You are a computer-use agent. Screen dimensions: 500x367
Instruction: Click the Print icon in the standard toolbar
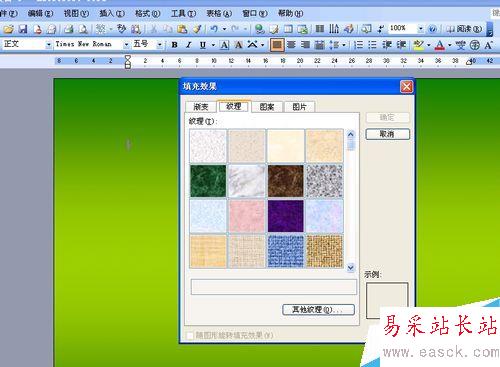(x=69, y=29)
